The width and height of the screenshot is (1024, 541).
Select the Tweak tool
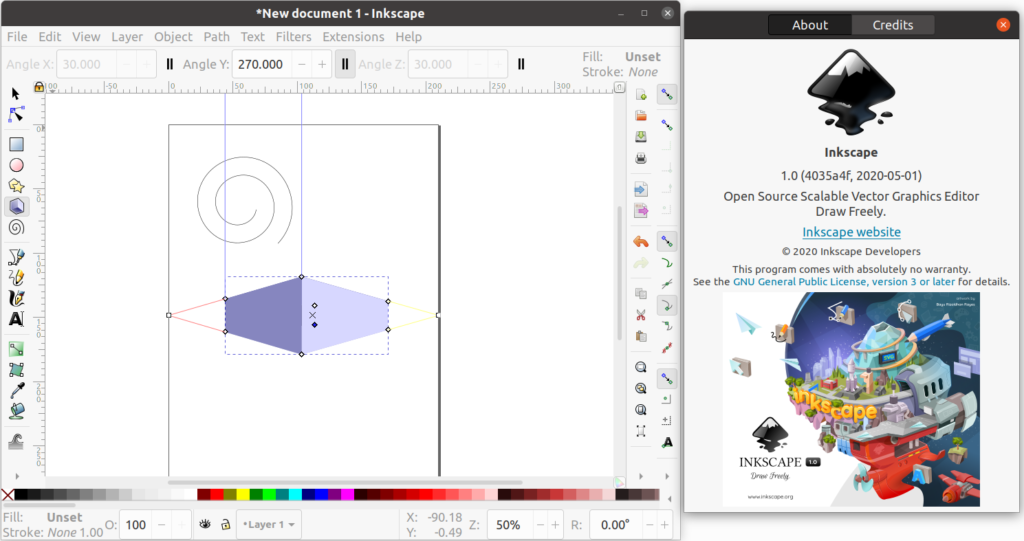[x=16, y=442]
